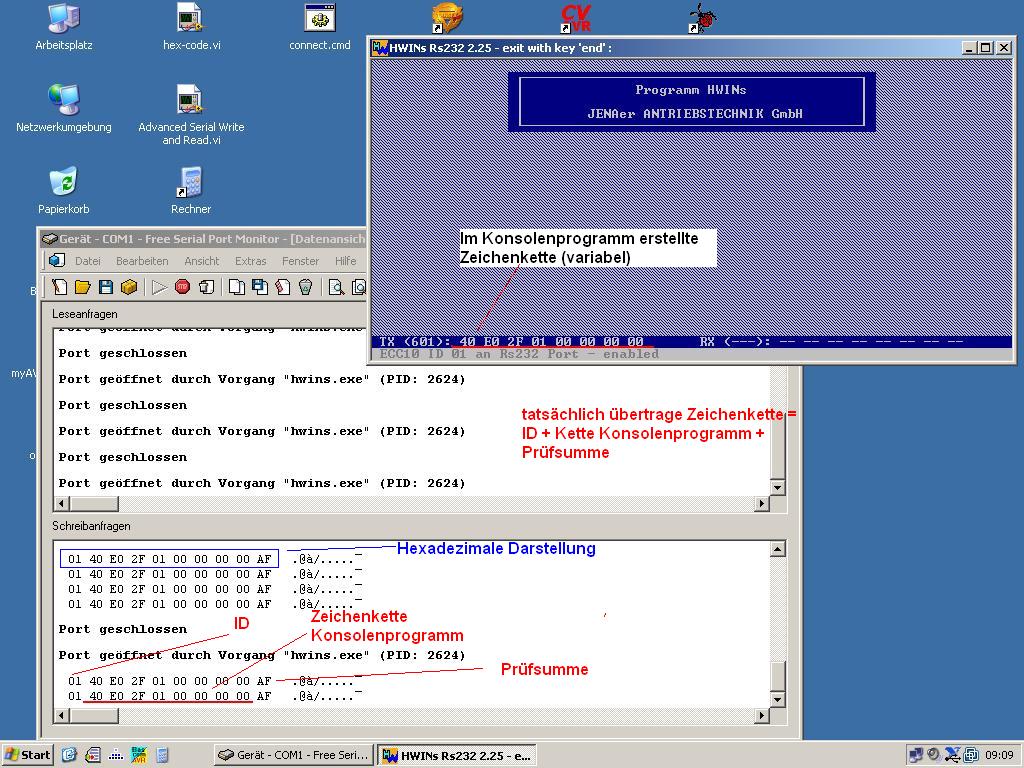Click the toolbar icon right of Stop sign

click(206, 287)
